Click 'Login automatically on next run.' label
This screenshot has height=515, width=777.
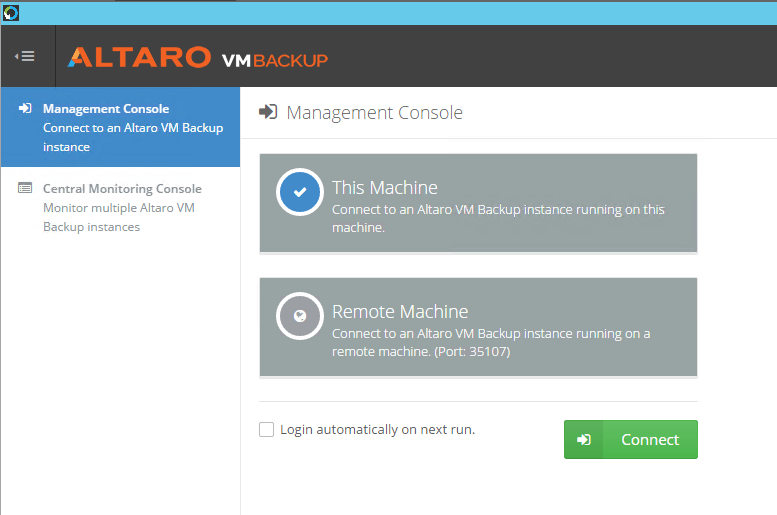point(378,430)
